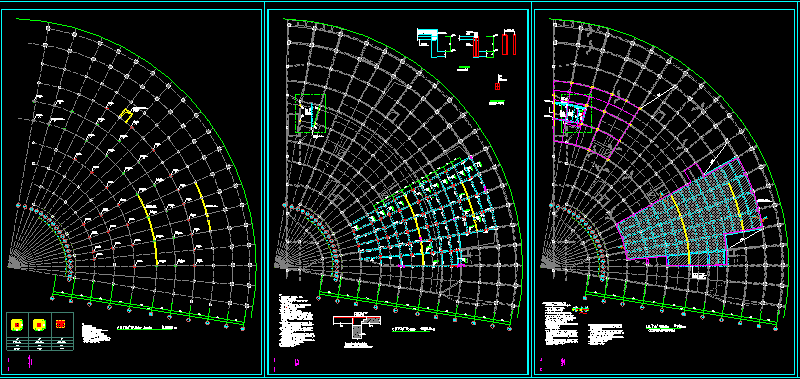Select the white notes text block in the middle sheet
The image size is (800, 379).
[296, 320]
